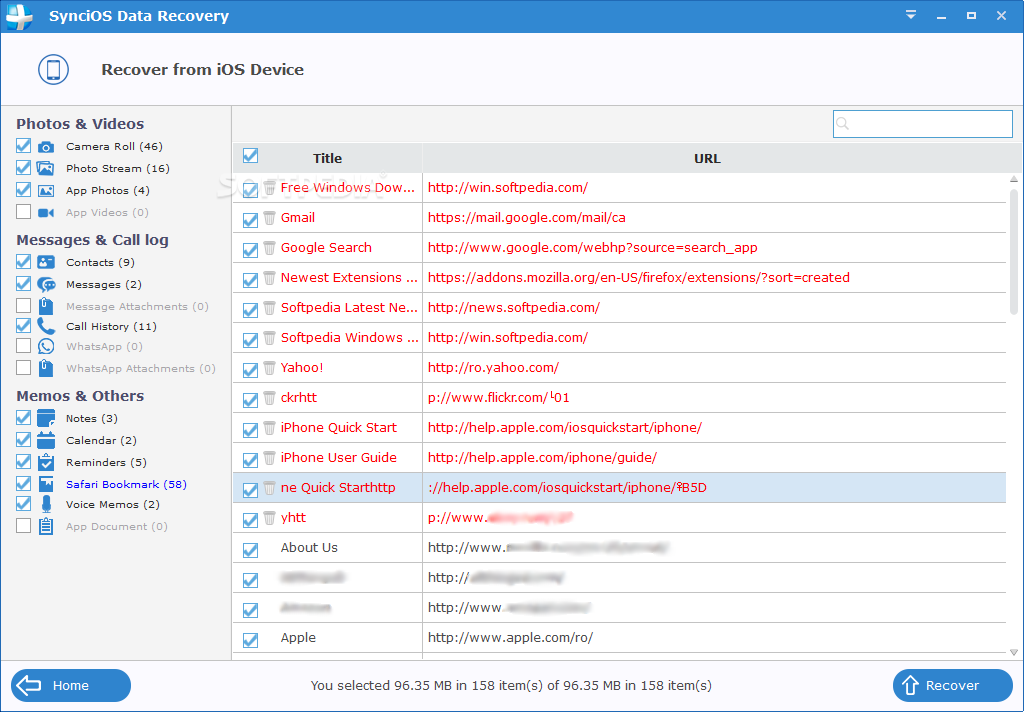Viewport: 1024px width, 712px height.
Task: Toggle the Contacts checkbox
Action: [x=24, y=262]
